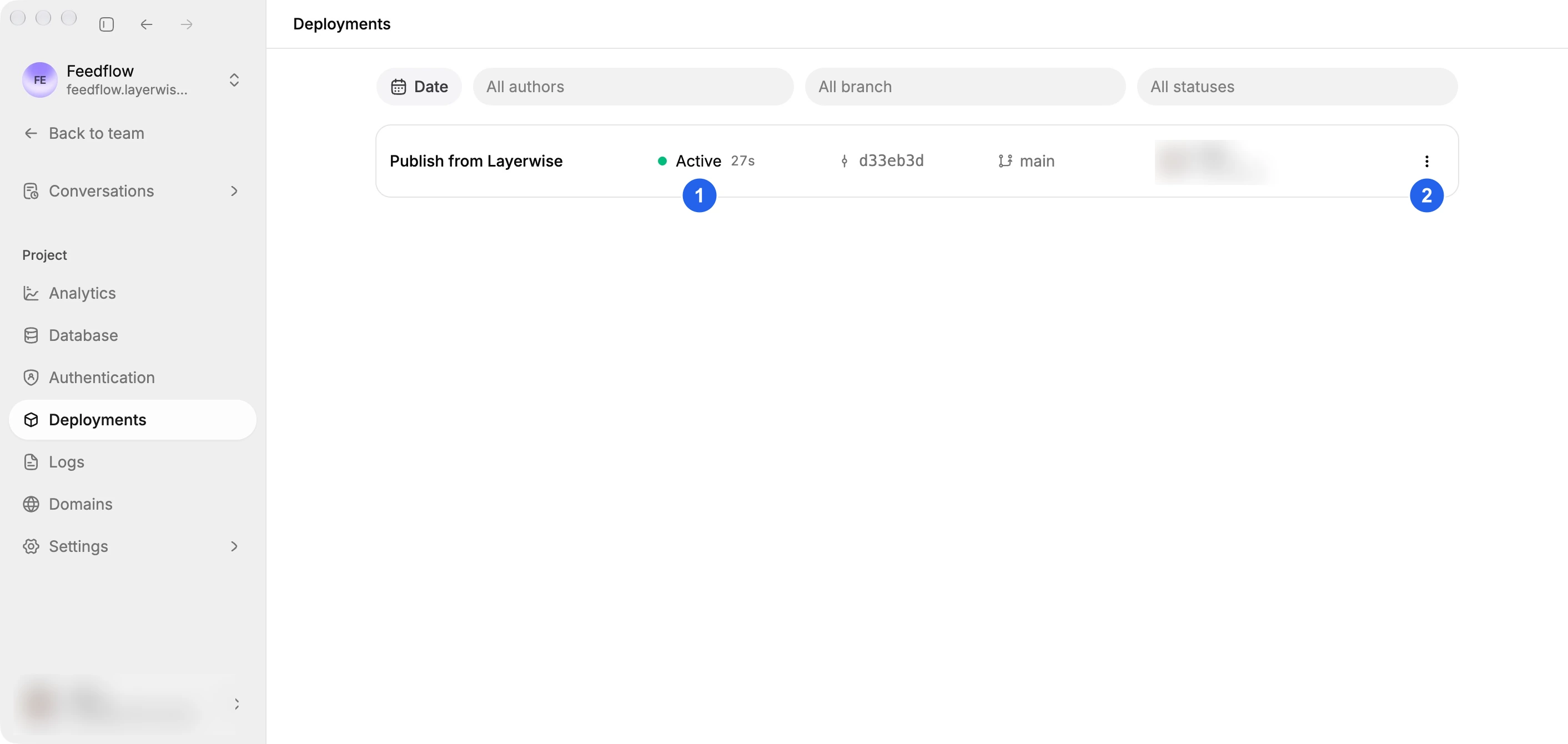This screenshot has height=744, width=1568.
Task: Open the deployment's three-dot menu
Action: [1426, 162]
